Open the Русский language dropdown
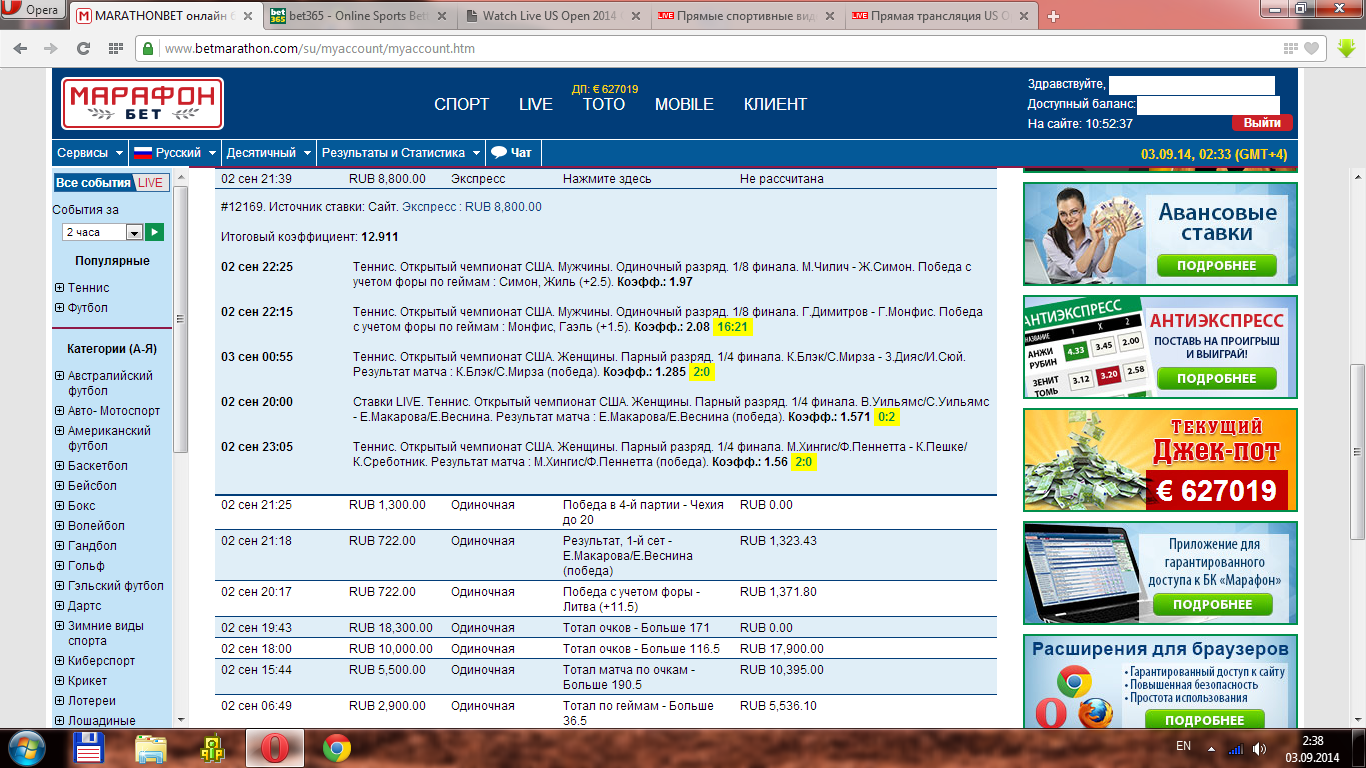 (x=175, y=153)
